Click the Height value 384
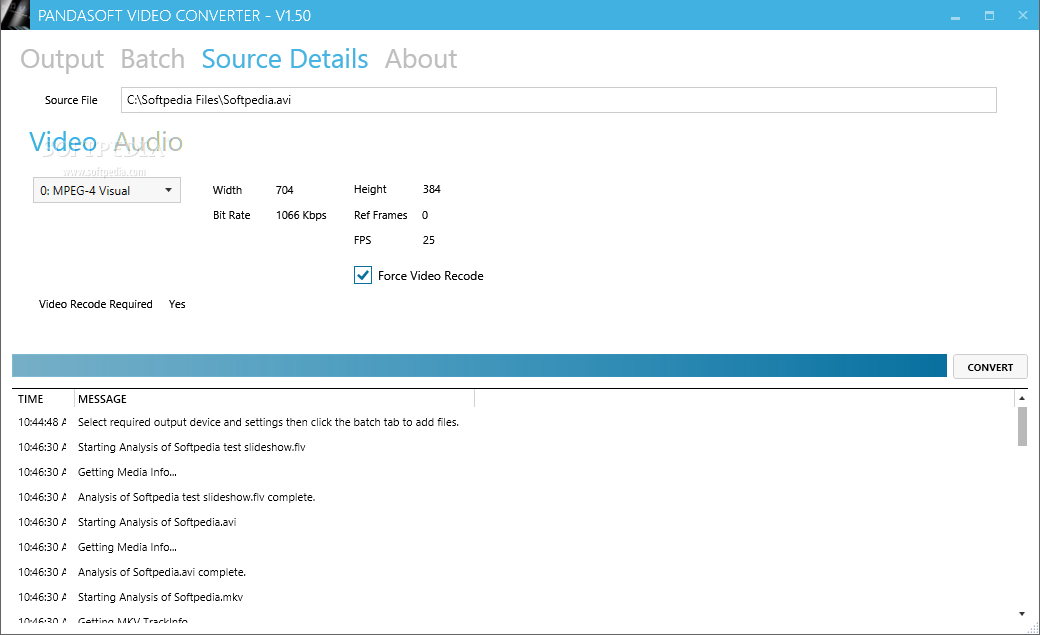Image resolution: width=1040 pixels, height=635 pixels. 432,189
